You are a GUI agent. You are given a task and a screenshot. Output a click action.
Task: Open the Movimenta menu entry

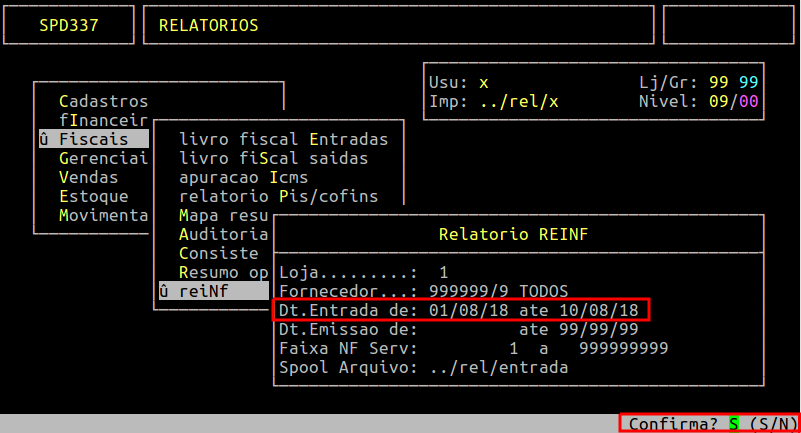point(103,215)
